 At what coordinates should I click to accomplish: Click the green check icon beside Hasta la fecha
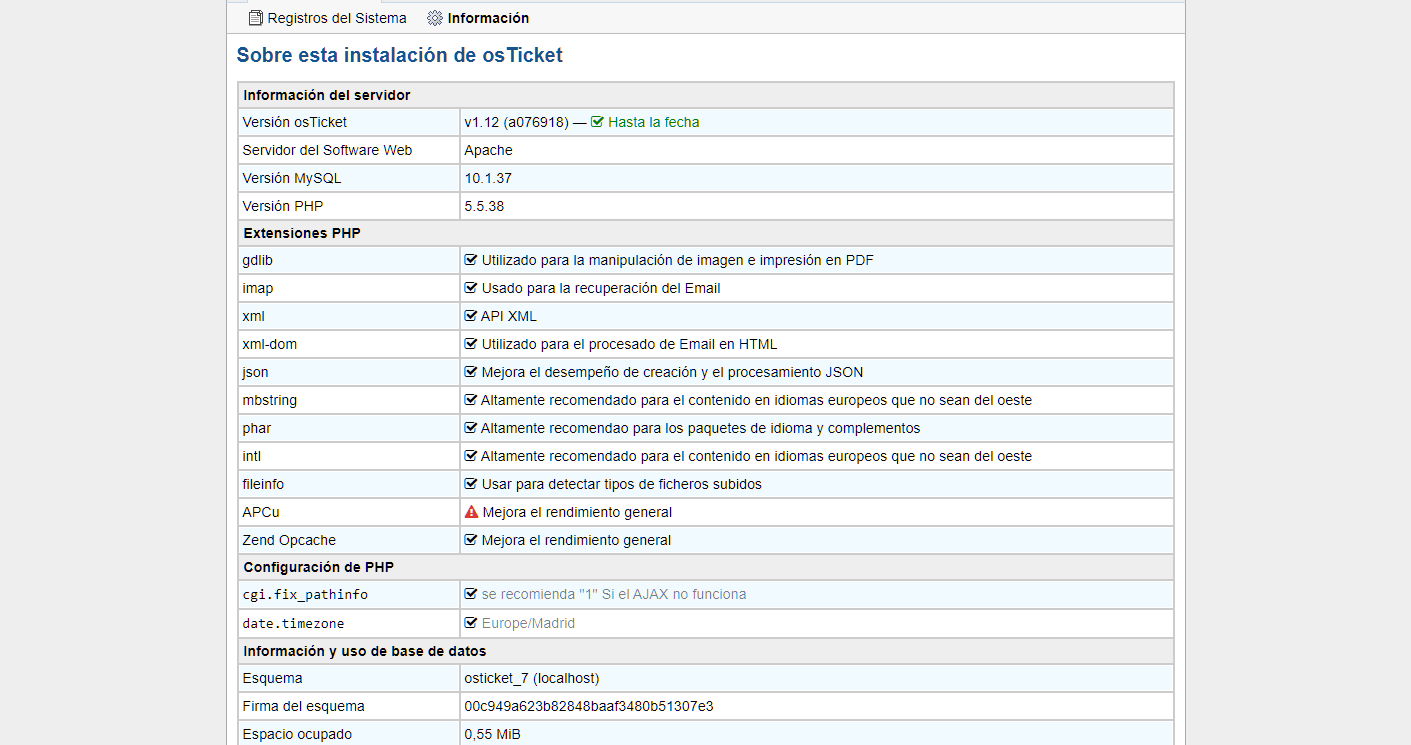(597, 122)
